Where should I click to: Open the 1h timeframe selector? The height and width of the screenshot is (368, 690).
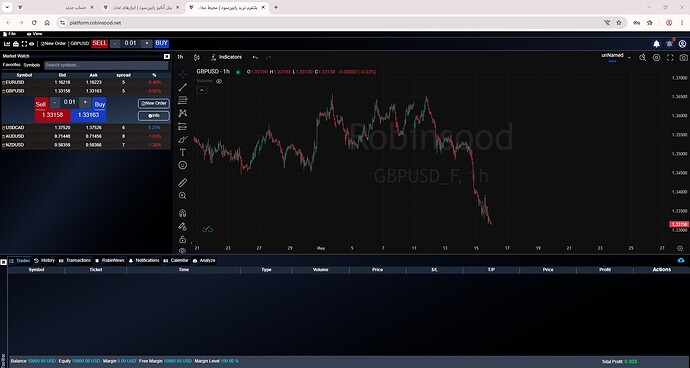tap(180, 57)
